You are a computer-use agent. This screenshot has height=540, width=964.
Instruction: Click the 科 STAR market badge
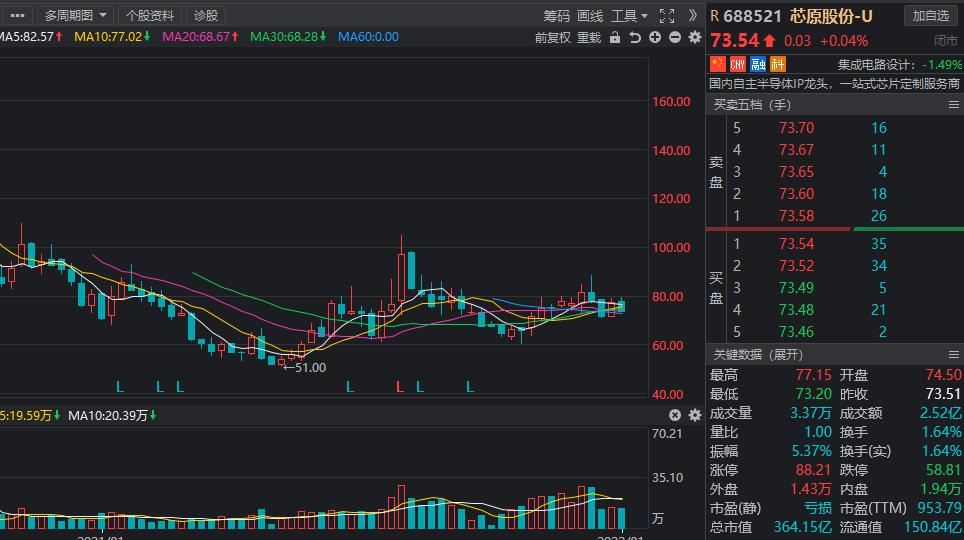point(778,64)
